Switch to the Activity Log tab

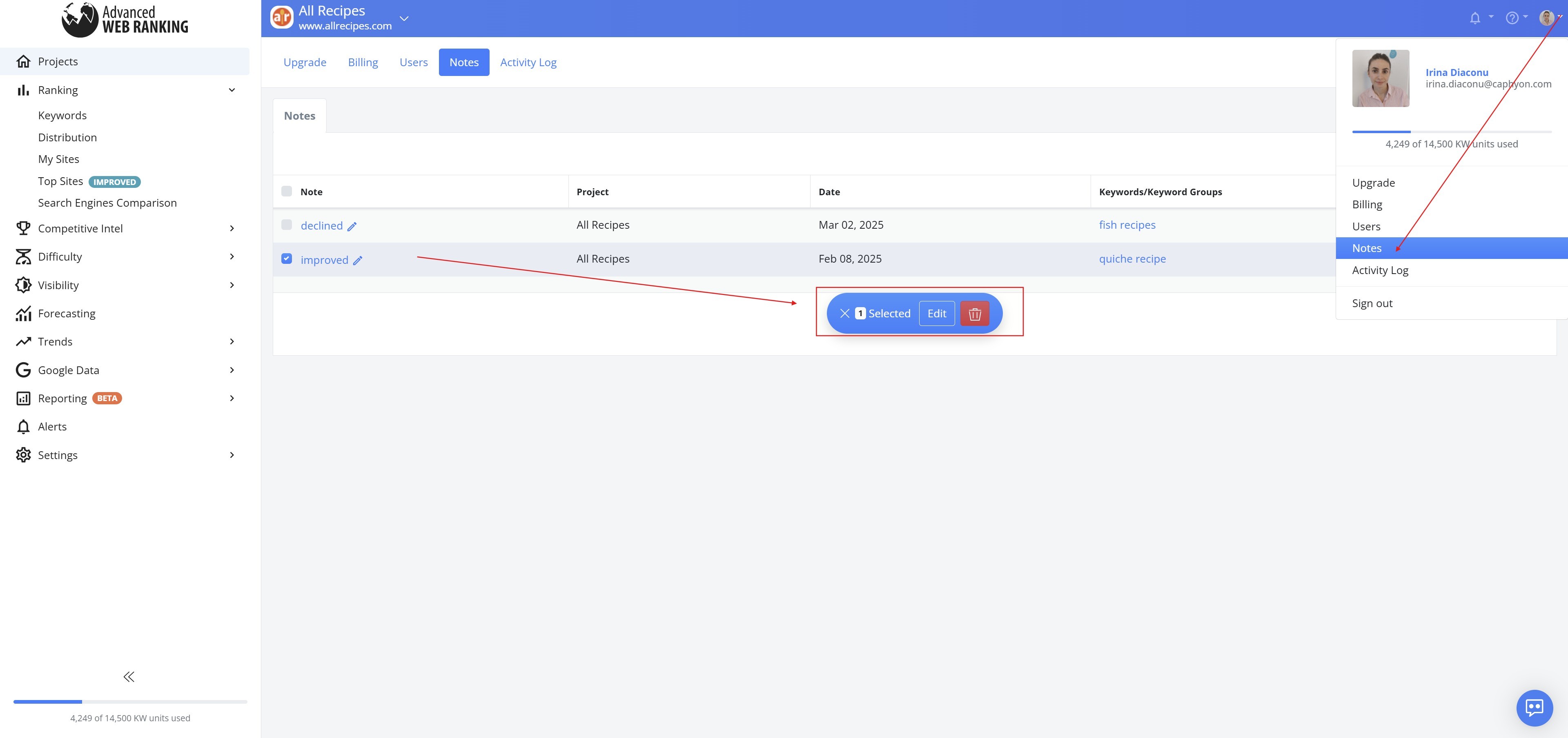[x=528, y=62]
